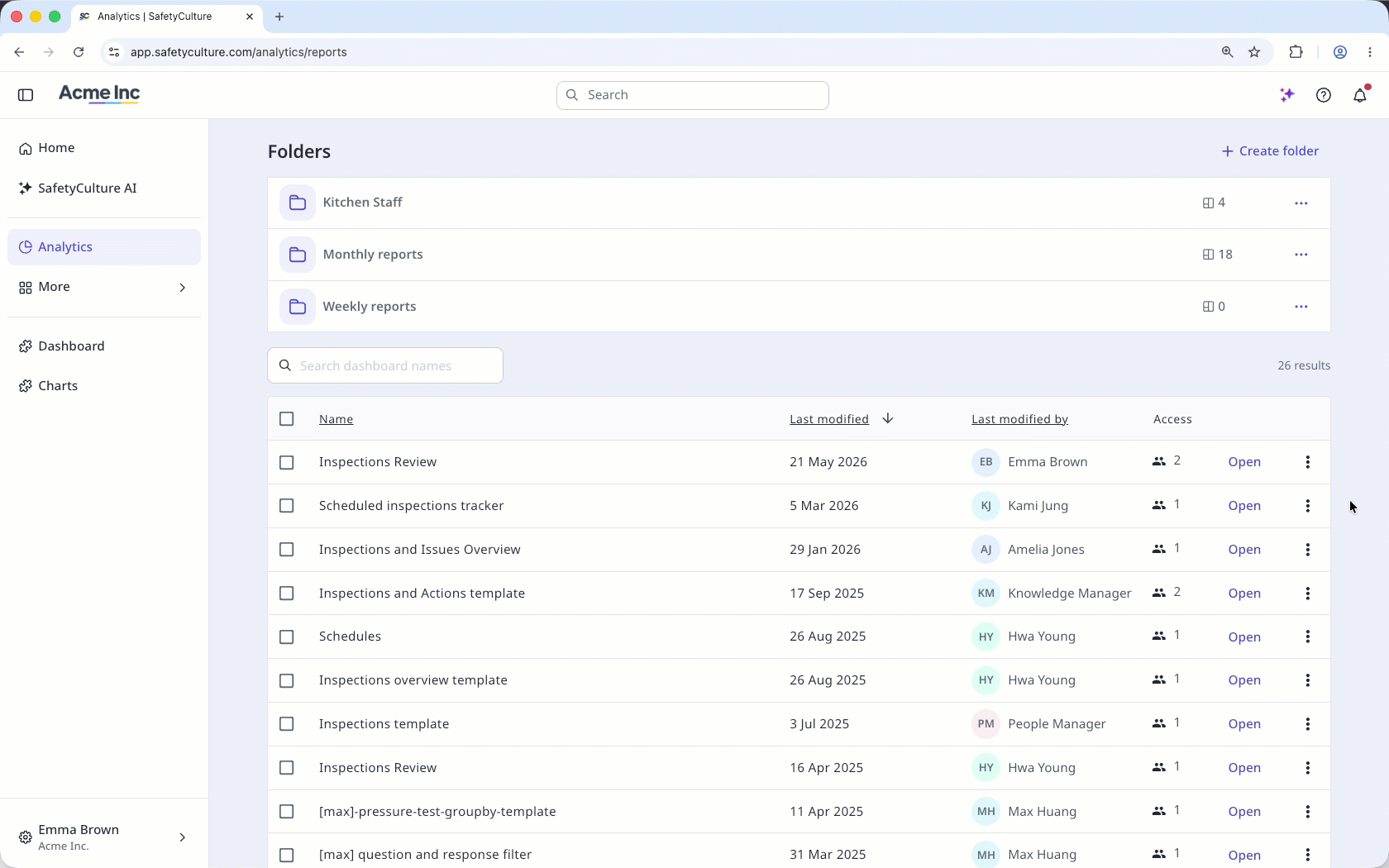Check the box for Inspections and Actions template
The width and height of the screenshot is (1389, 868).
coord(287,594)
